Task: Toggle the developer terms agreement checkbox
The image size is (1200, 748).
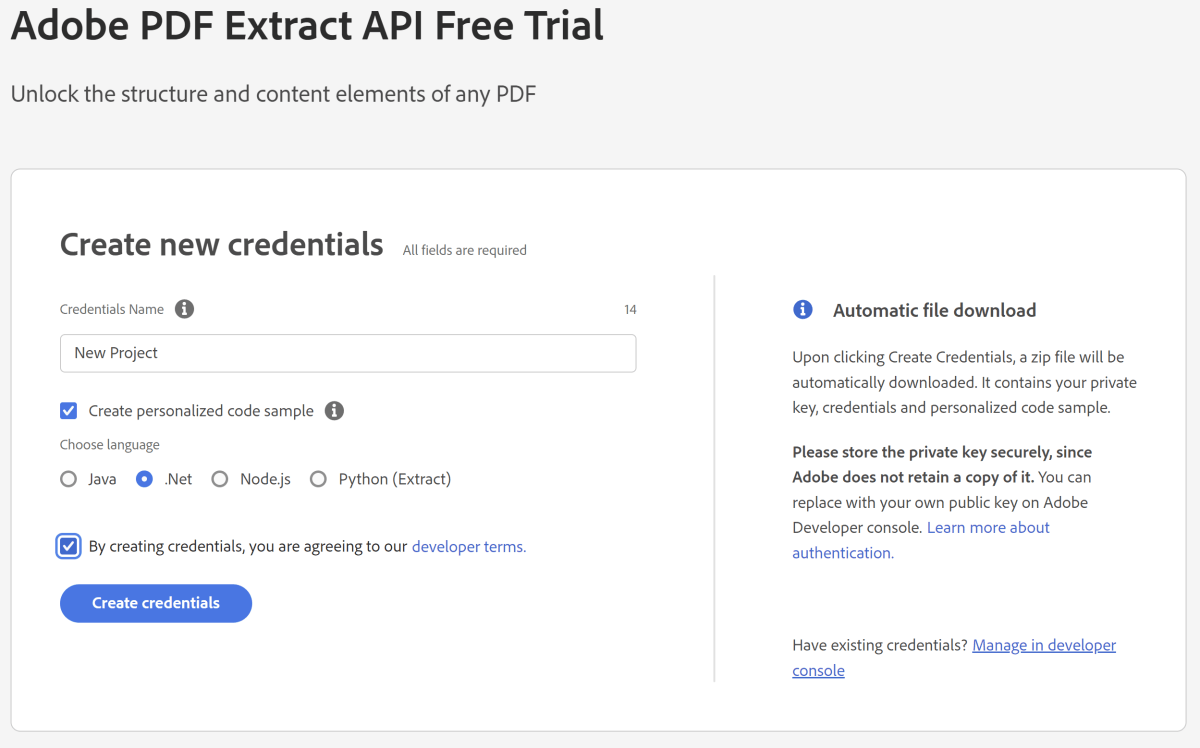Action: (69, 546)
